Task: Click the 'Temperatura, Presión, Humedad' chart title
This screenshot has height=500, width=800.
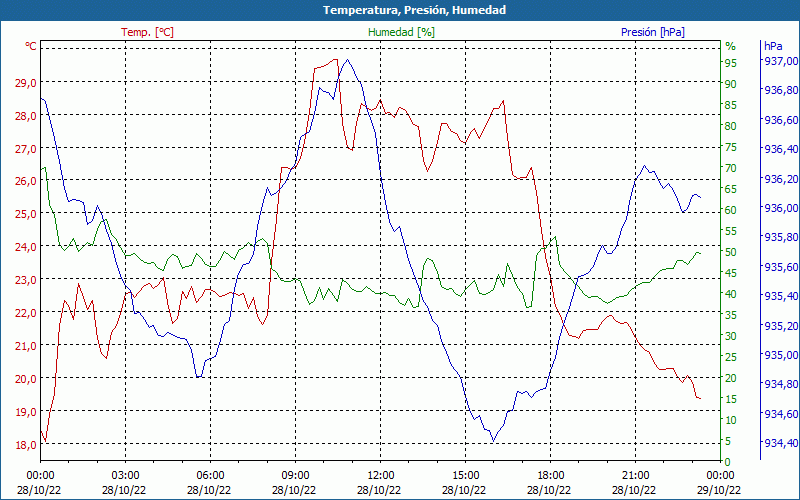Action: point(414,10)
